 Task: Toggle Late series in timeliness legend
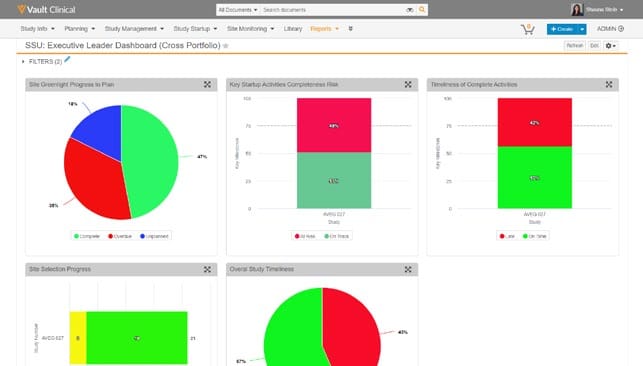[x=507, y=236]
